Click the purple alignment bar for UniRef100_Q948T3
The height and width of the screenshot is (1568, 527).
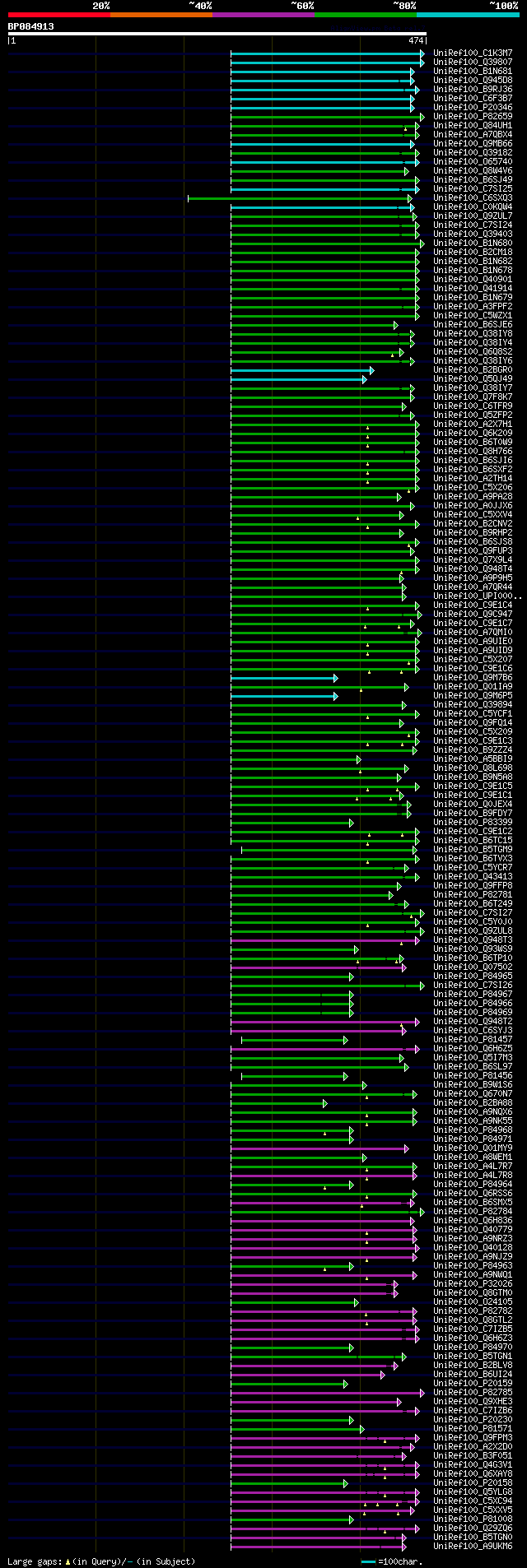click(325, 940)
